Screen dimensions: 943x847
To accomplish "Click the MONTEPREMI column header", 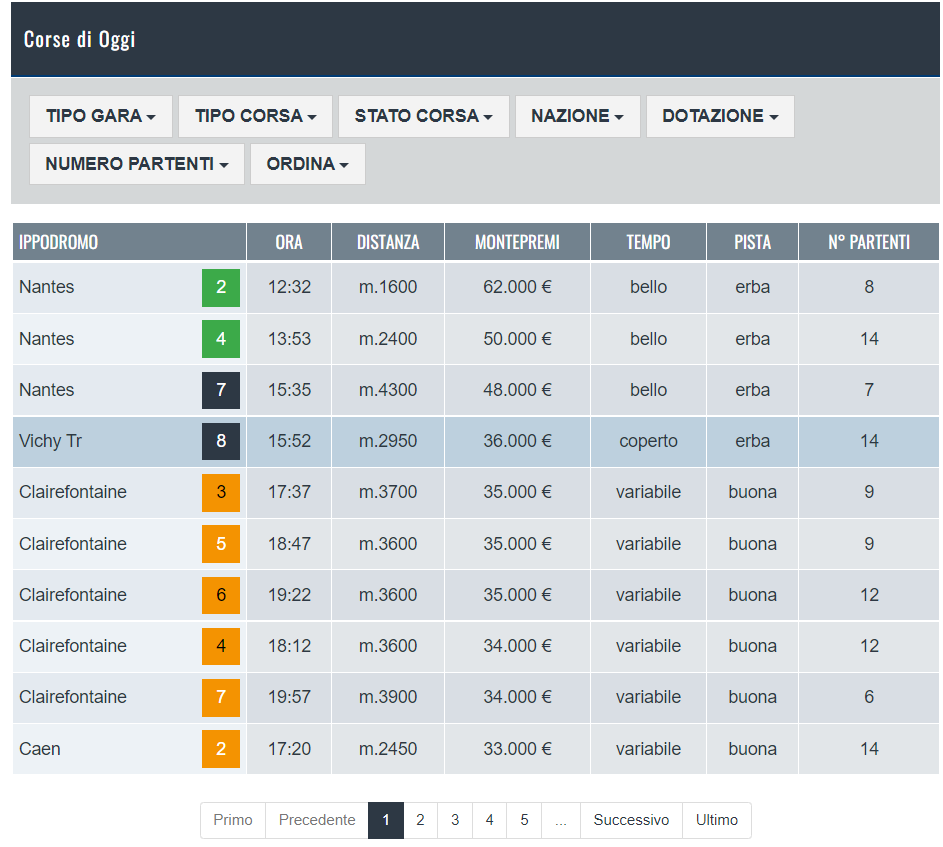I will click(x=517, y=242).
